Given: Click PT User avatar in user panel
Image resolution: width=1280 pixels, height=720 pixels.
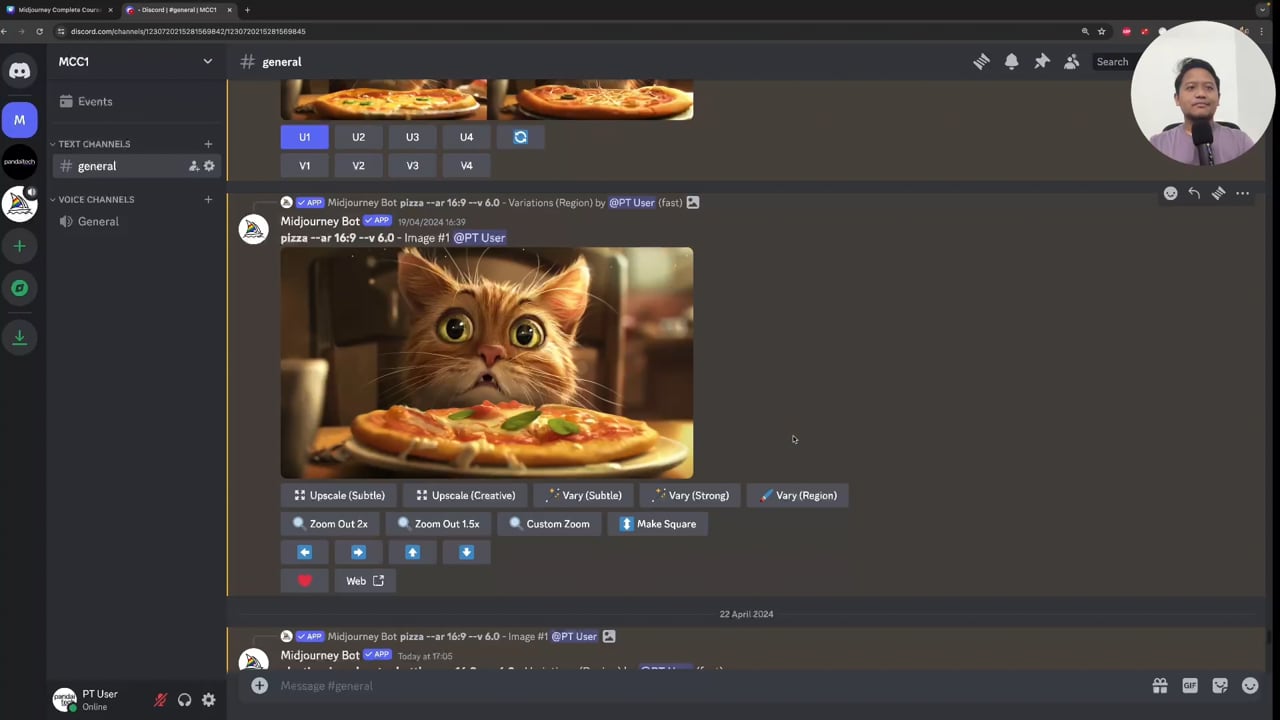Looking at the screenshot, I should tap(65, 700).
